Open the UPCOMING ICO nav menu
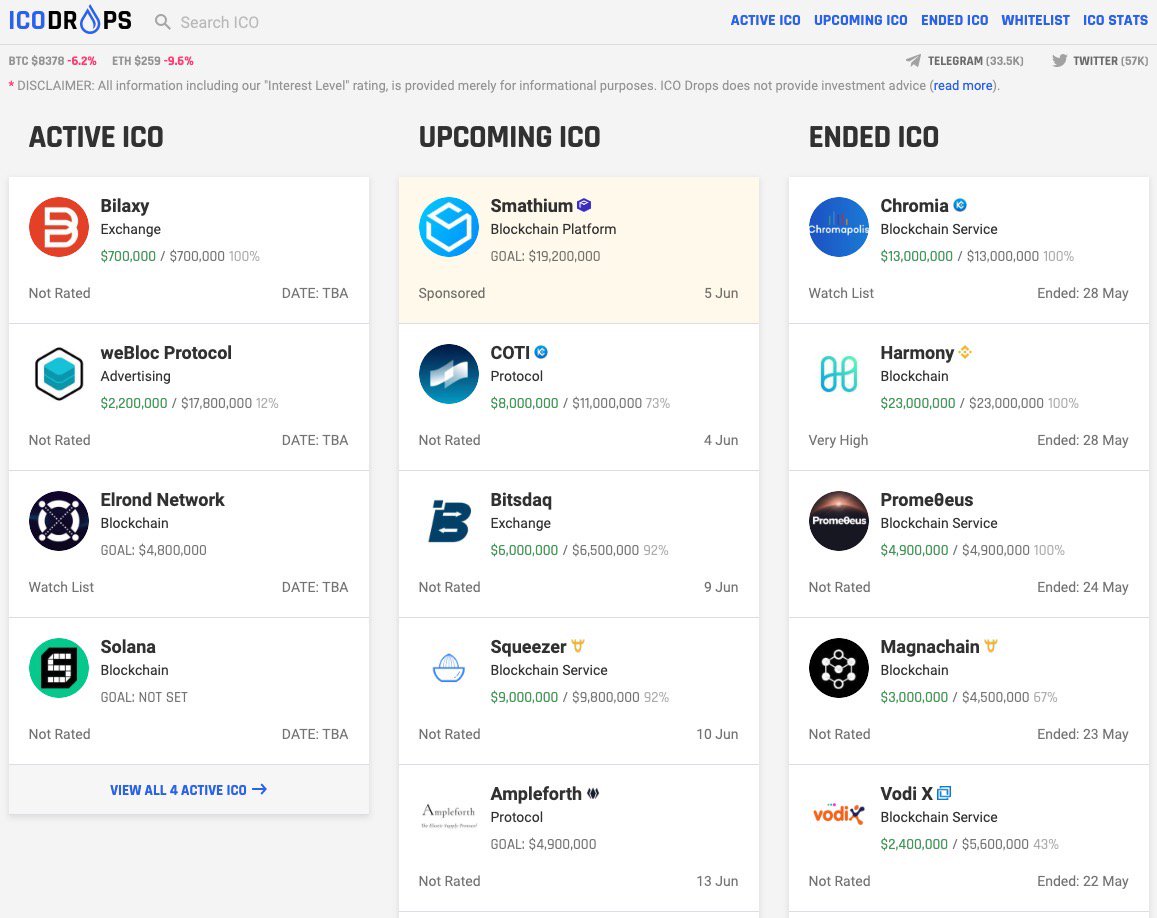The height and width of the screenshot is (918, 1157). [x=860, y=21]
